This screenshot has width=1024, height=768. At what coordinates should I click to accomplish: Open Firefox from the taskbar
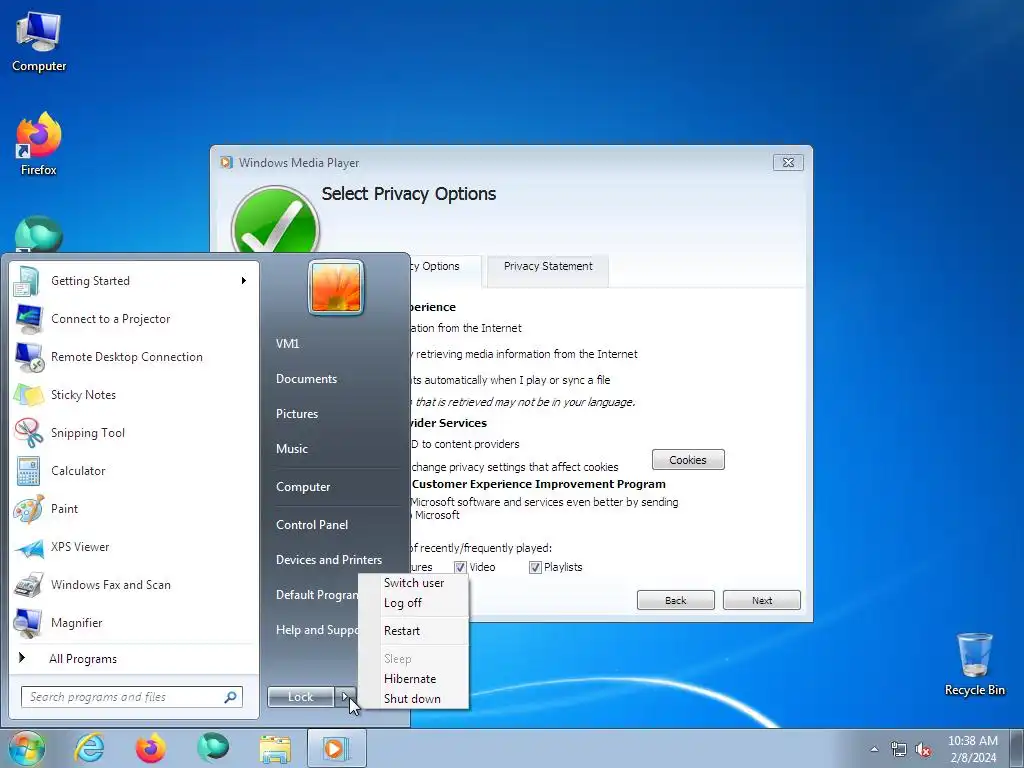click(x=150, y=748)
